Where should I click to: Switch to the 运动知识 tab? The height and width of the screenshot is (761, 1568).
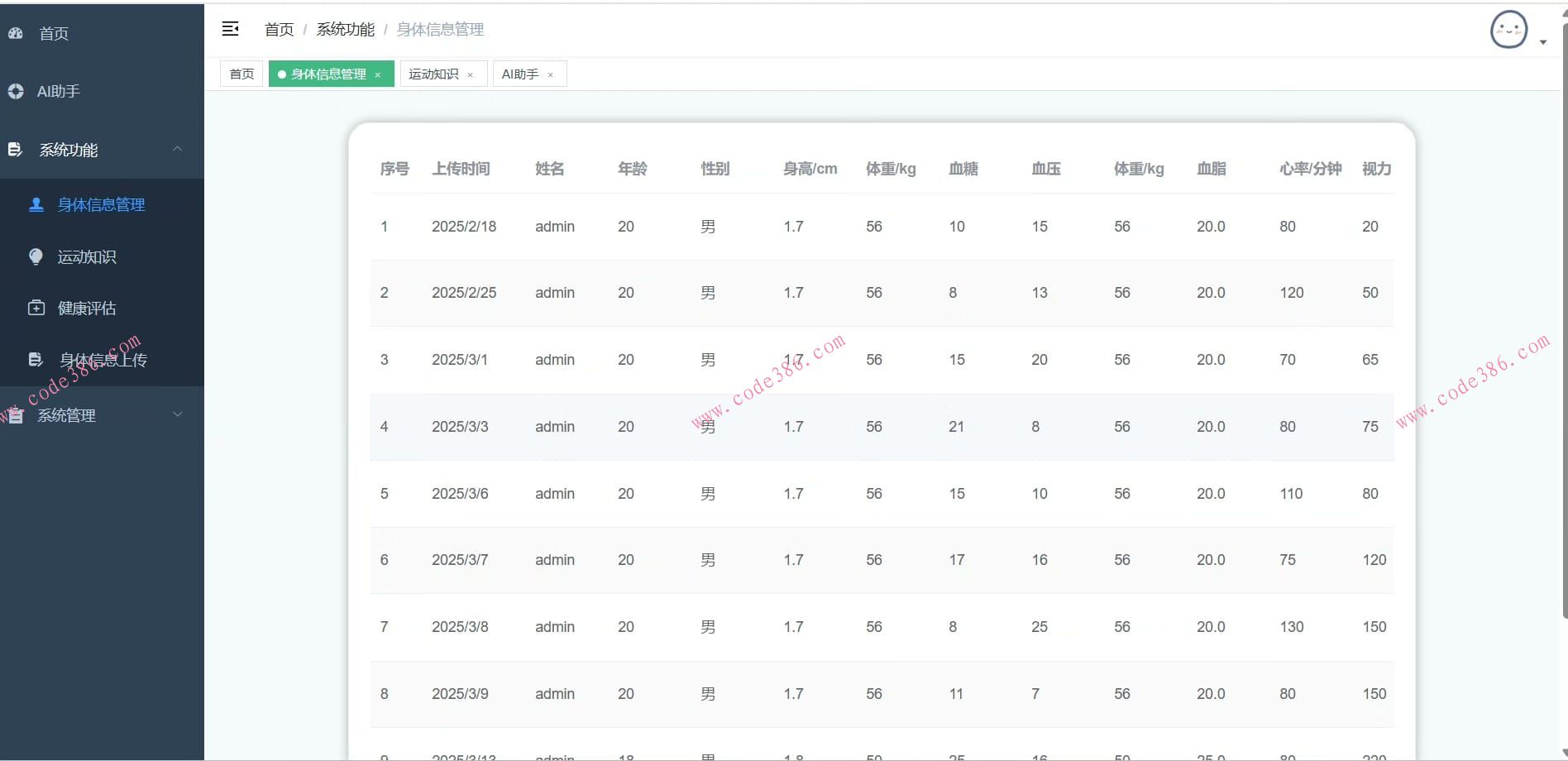tap(432, 74)
